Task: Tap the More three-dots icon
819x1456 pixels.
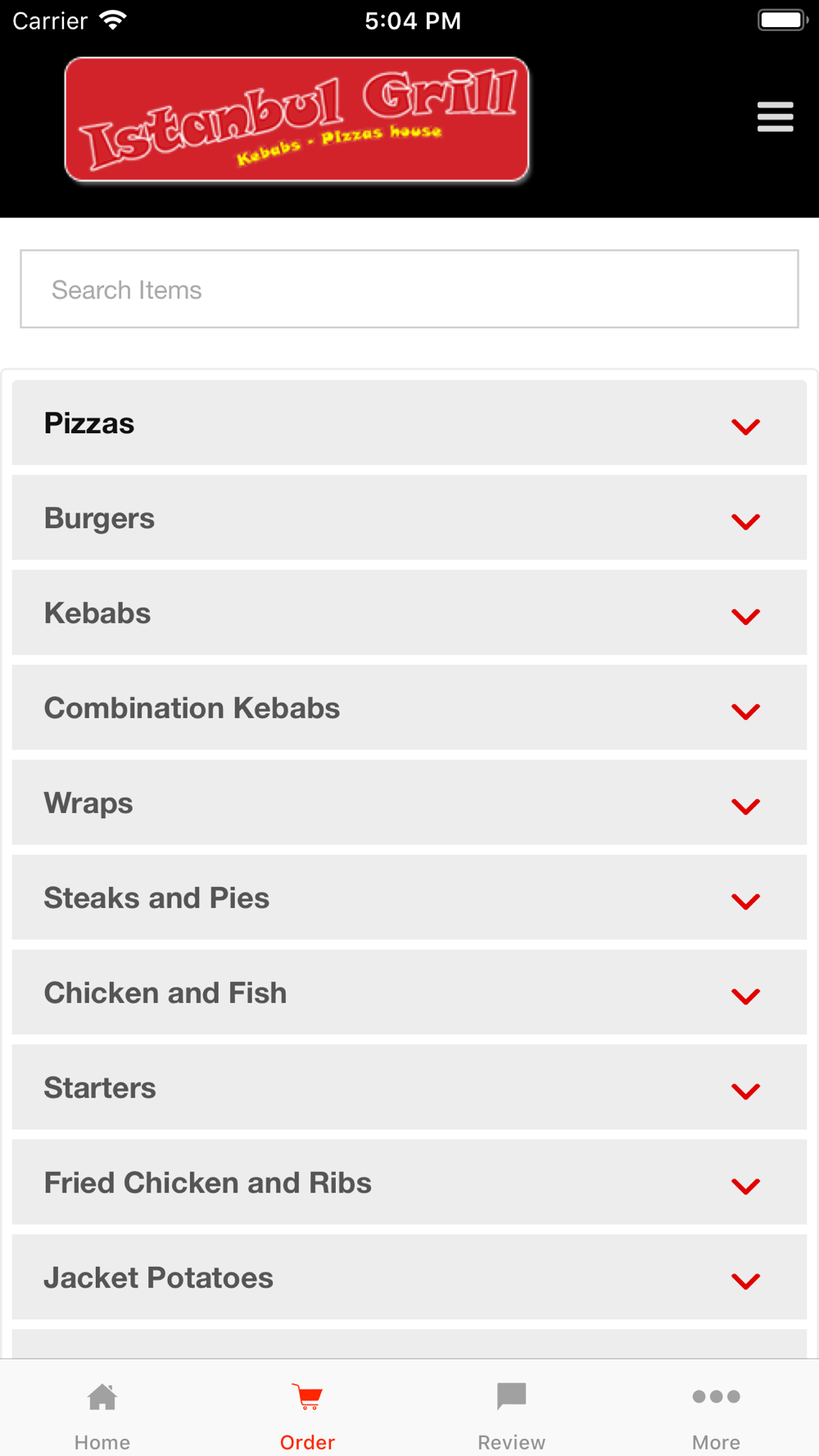Action: pos(716,1396)
